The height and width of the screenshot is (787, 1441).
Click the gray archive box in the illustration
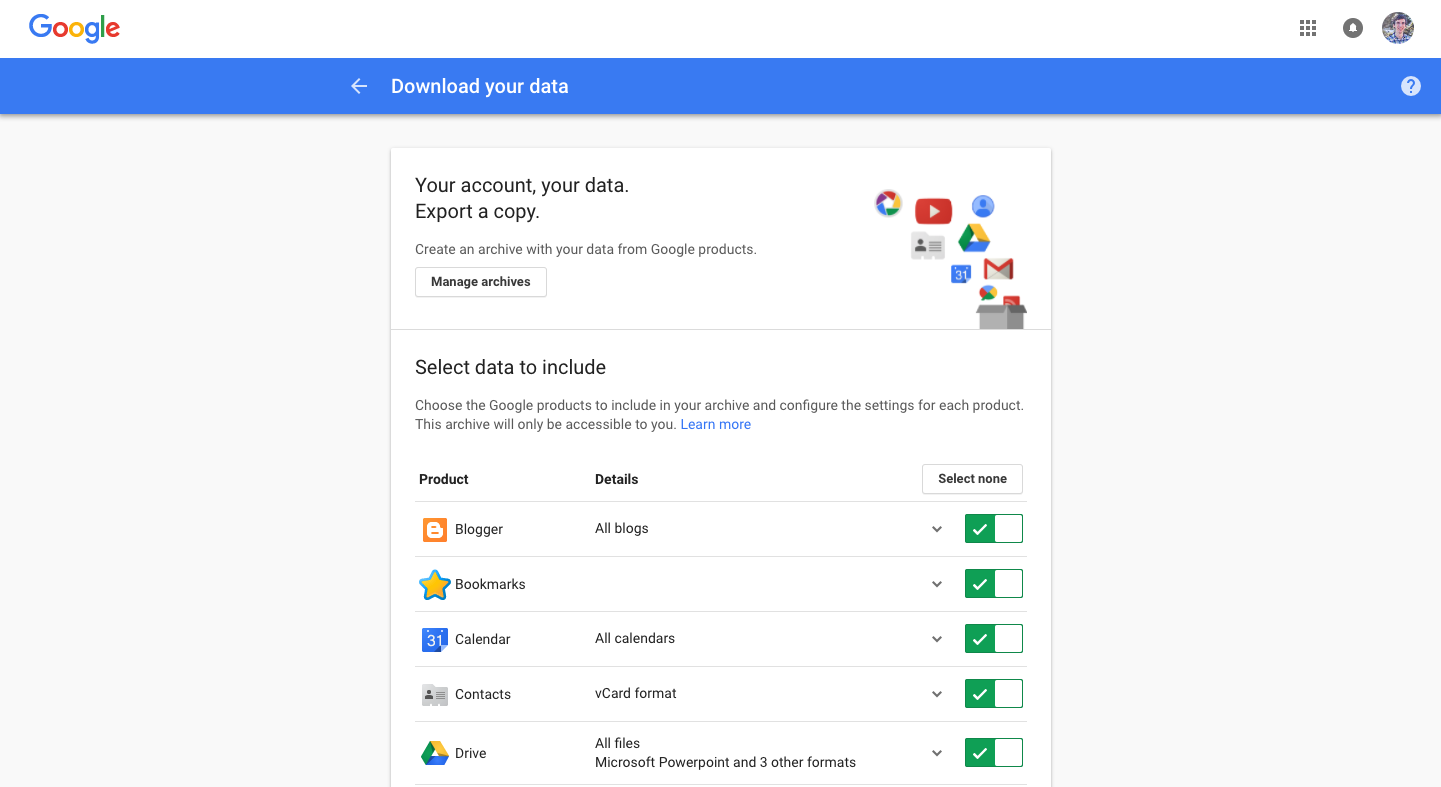(x=1001, y=316)
